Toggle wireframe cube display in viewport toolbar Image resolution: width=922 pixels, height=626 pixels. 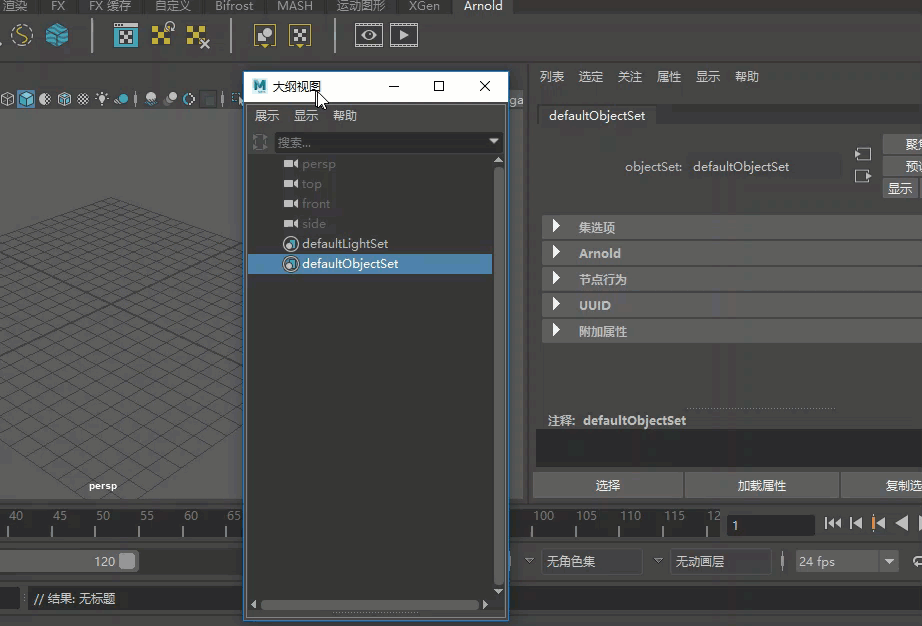7,99
